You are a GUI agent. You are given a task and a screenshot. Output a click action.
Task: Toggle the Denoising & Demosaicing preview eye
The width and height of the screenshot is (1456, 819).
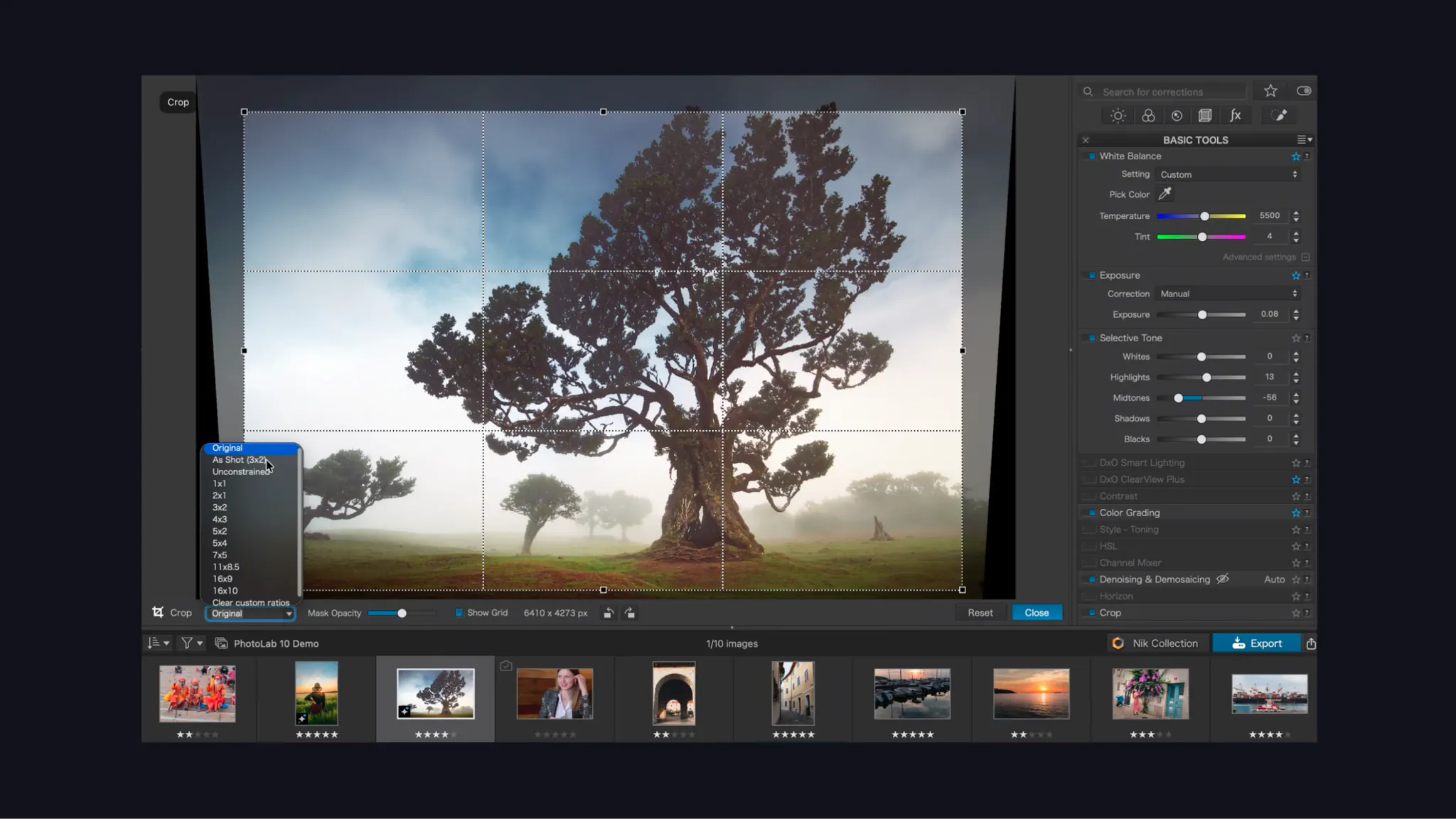1223,579
